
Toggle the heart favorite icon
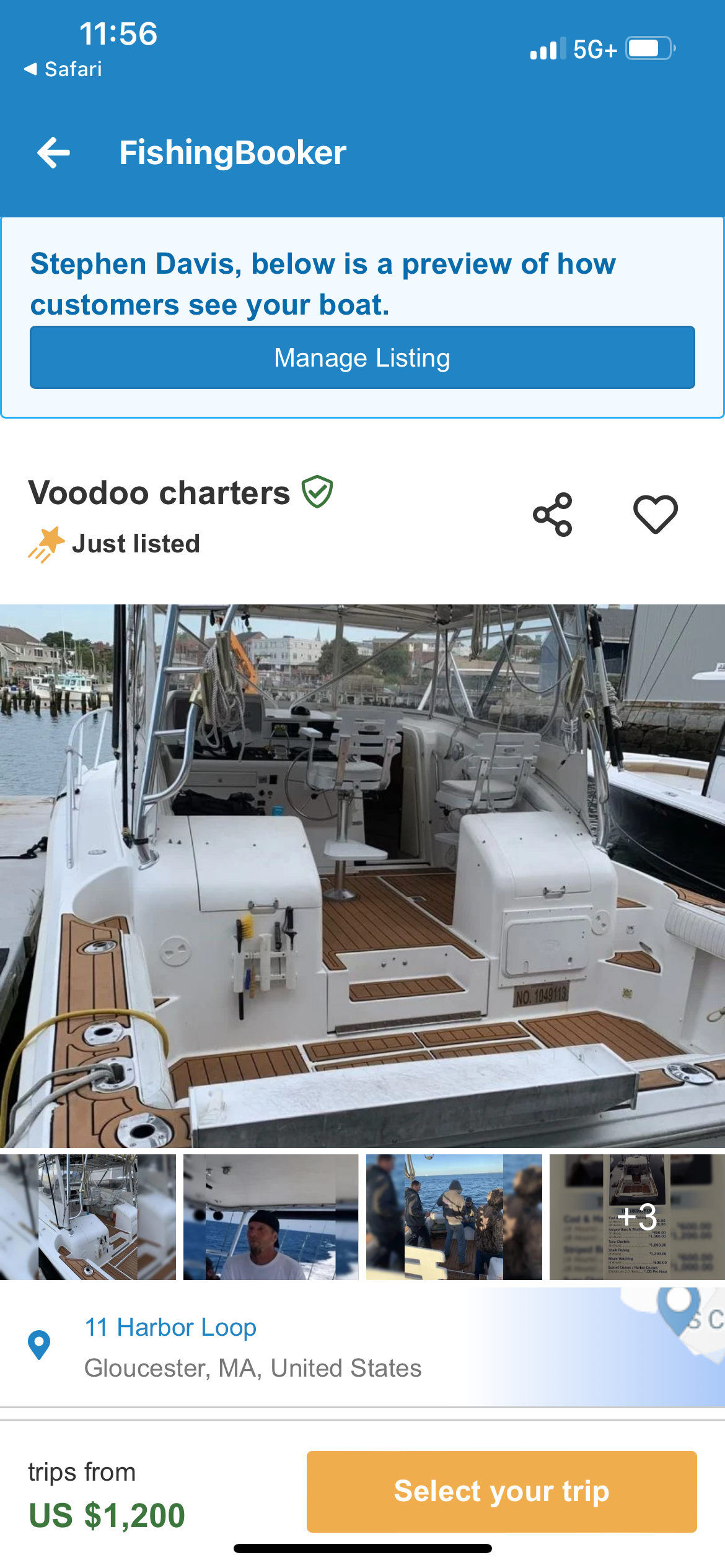[656, 515]
